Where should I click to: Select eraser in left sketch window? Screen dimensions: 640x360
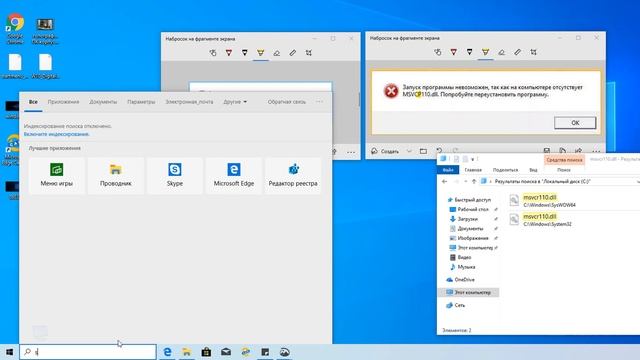pyautogui.click(x=276, y=53)
